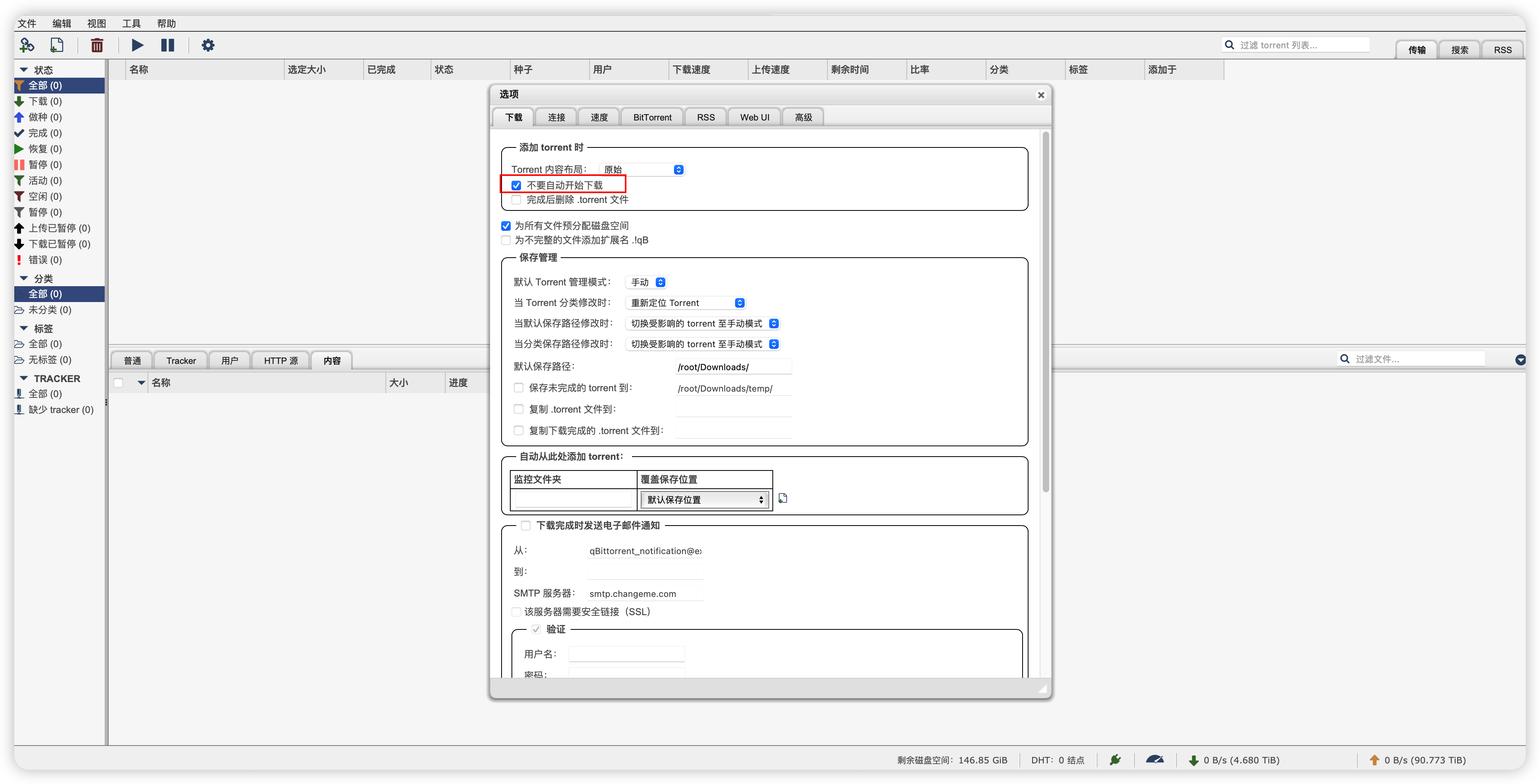The width and height of the screenshot is (1540, 784).
Task: Click the 默认保存路径 input field
Action: point(734,367)
